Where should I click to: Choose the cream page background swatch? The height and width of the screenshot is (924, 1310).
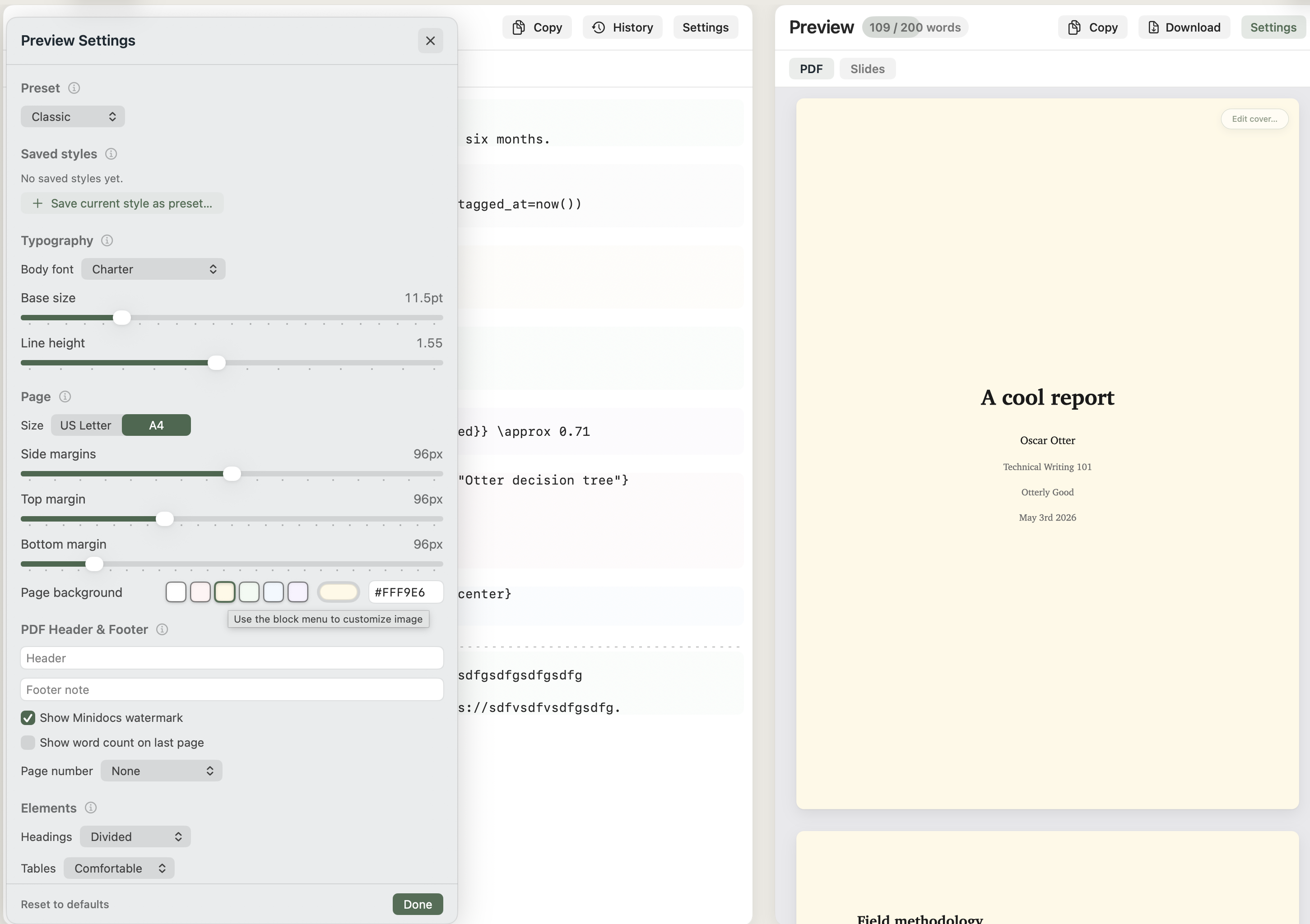pos(225,592)
